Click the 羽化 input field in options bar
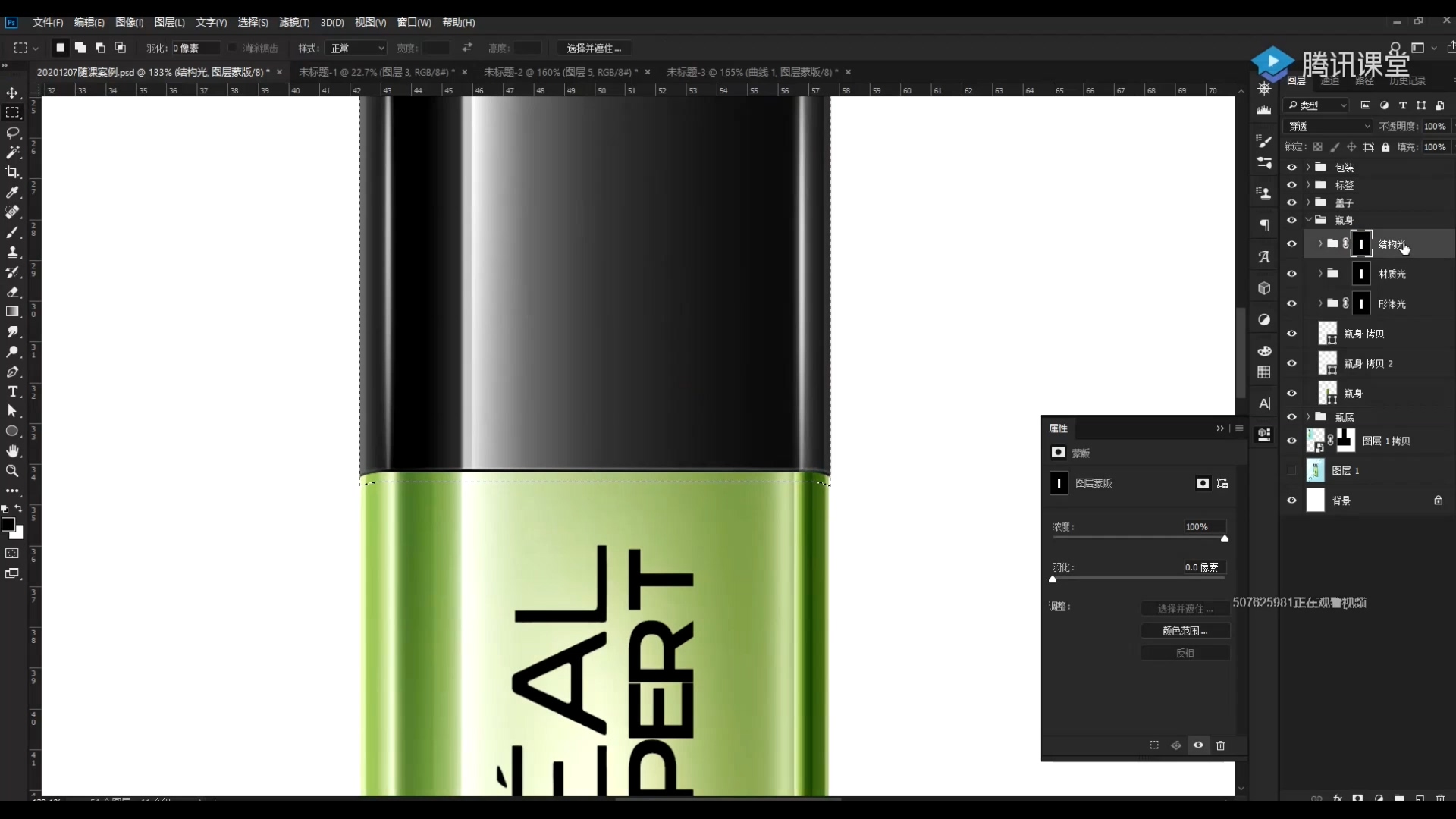Image resolution: width=1456 pixels, height=819 pixels. pyautogui.click(x=196, y=48)
